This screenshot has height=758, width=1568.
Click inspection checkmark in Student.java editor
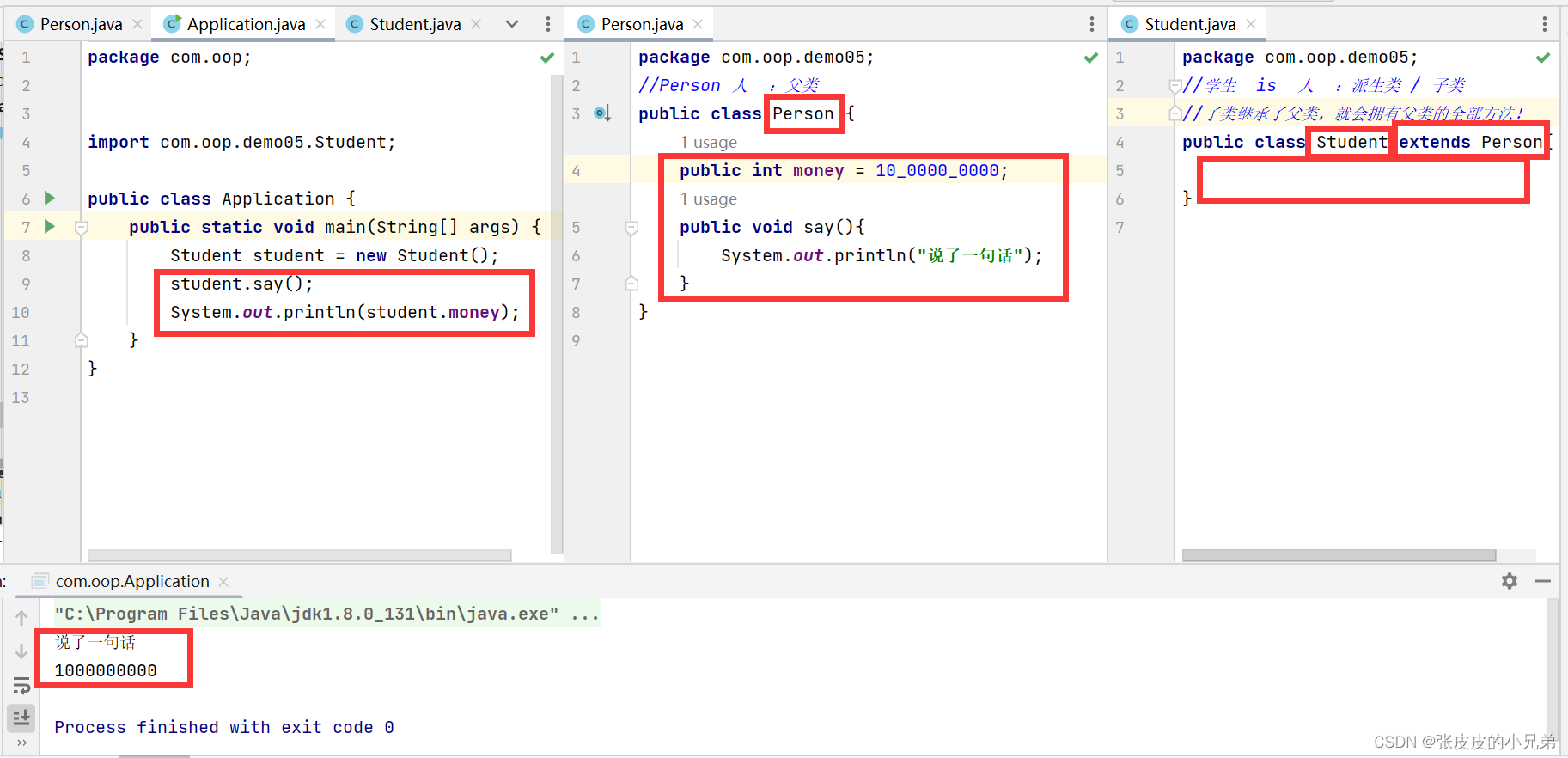coord(1543,58)
